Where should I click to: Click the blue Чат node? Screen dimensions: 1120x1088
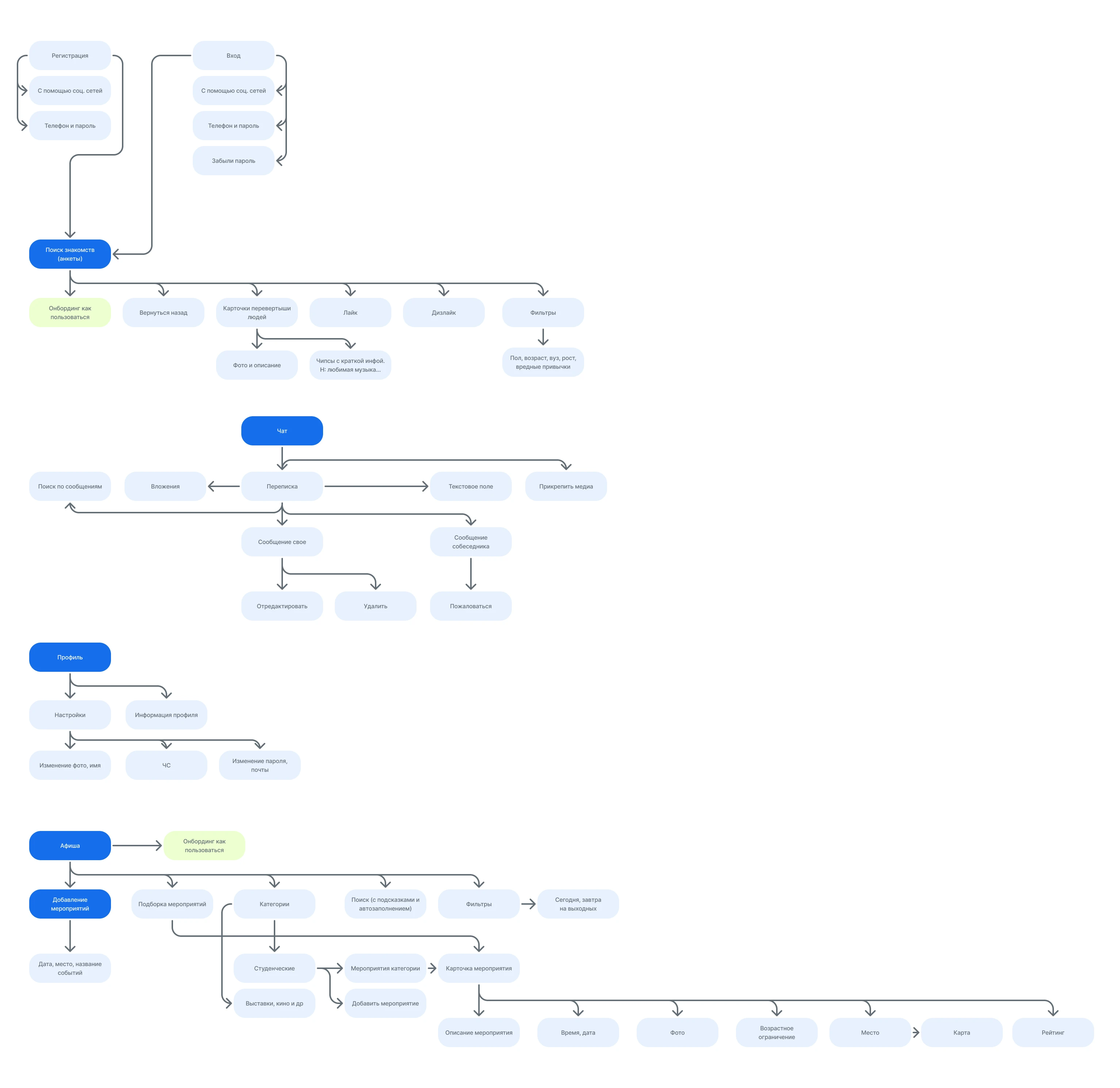click(x=282, y=431)
